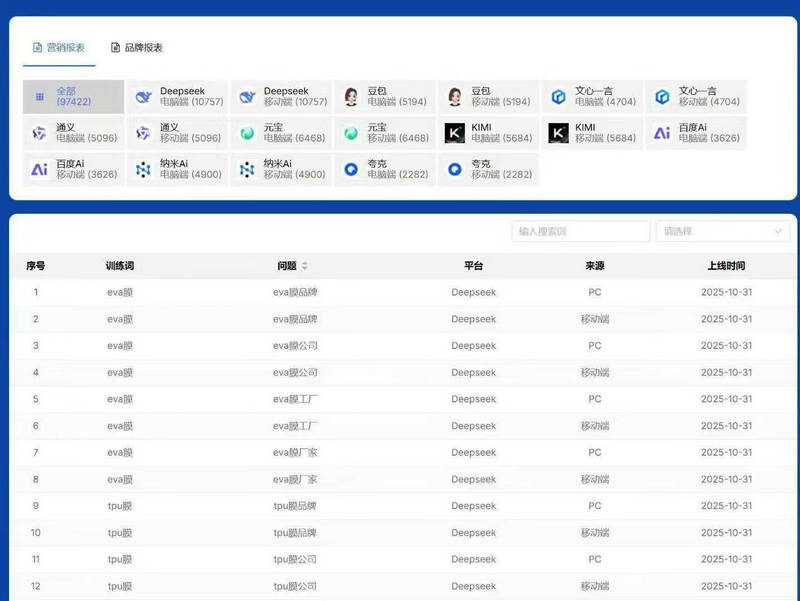Click the 上线时间 column header
Image resolution: width=800 pixels, height=601 pixels.
pos(726,266)
